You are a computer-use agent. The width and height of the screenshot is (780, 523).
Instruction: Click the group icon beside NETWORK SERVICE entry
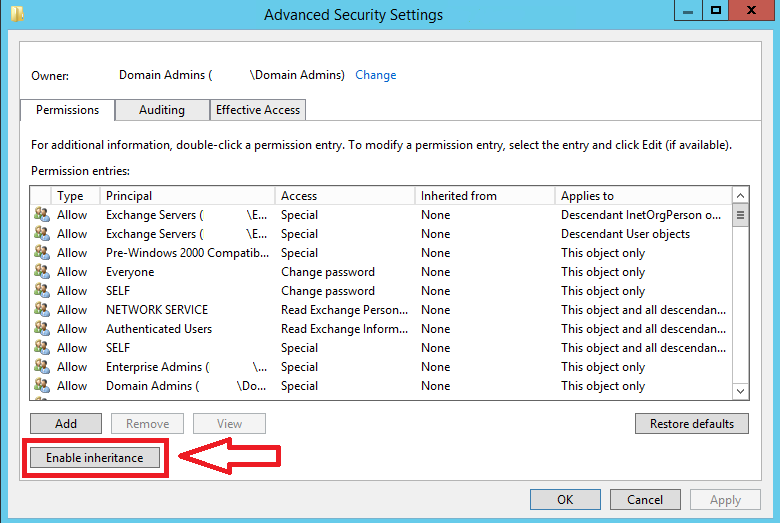tap(42, 309)
